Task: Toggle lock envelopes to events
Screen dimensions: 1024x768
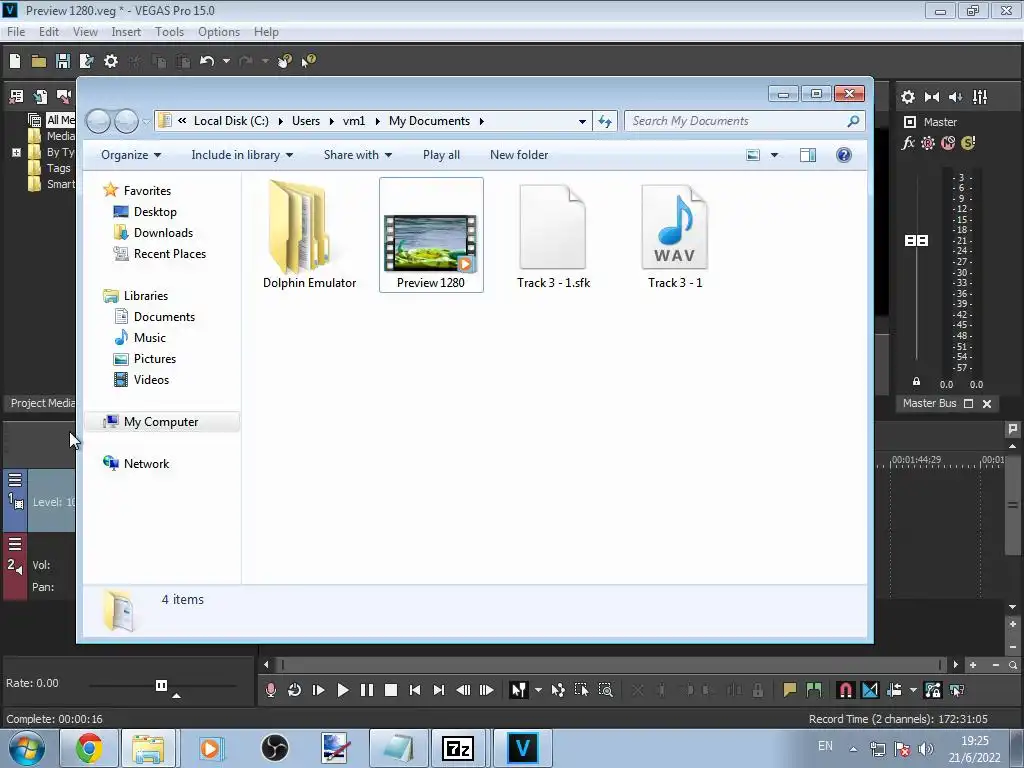Action: pyautogui.click(x=933, y=690)
